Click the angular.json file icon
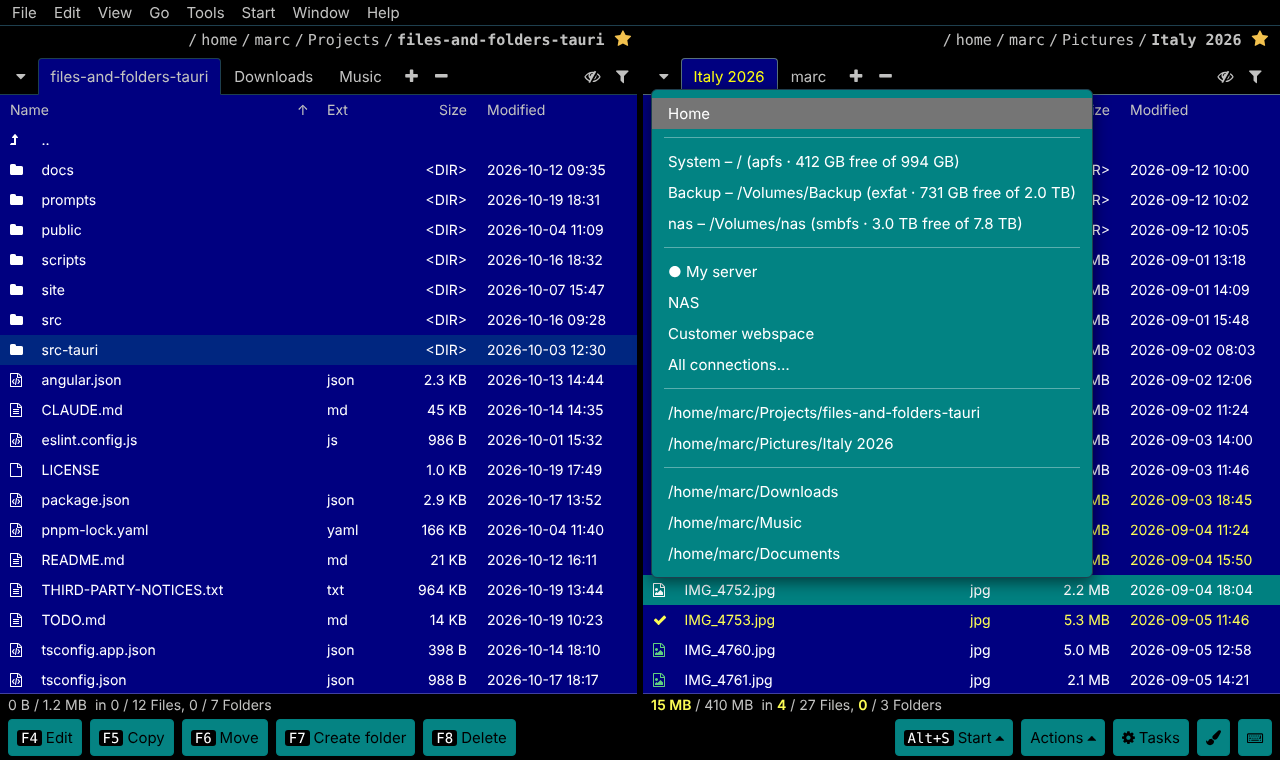 point(16,380)
